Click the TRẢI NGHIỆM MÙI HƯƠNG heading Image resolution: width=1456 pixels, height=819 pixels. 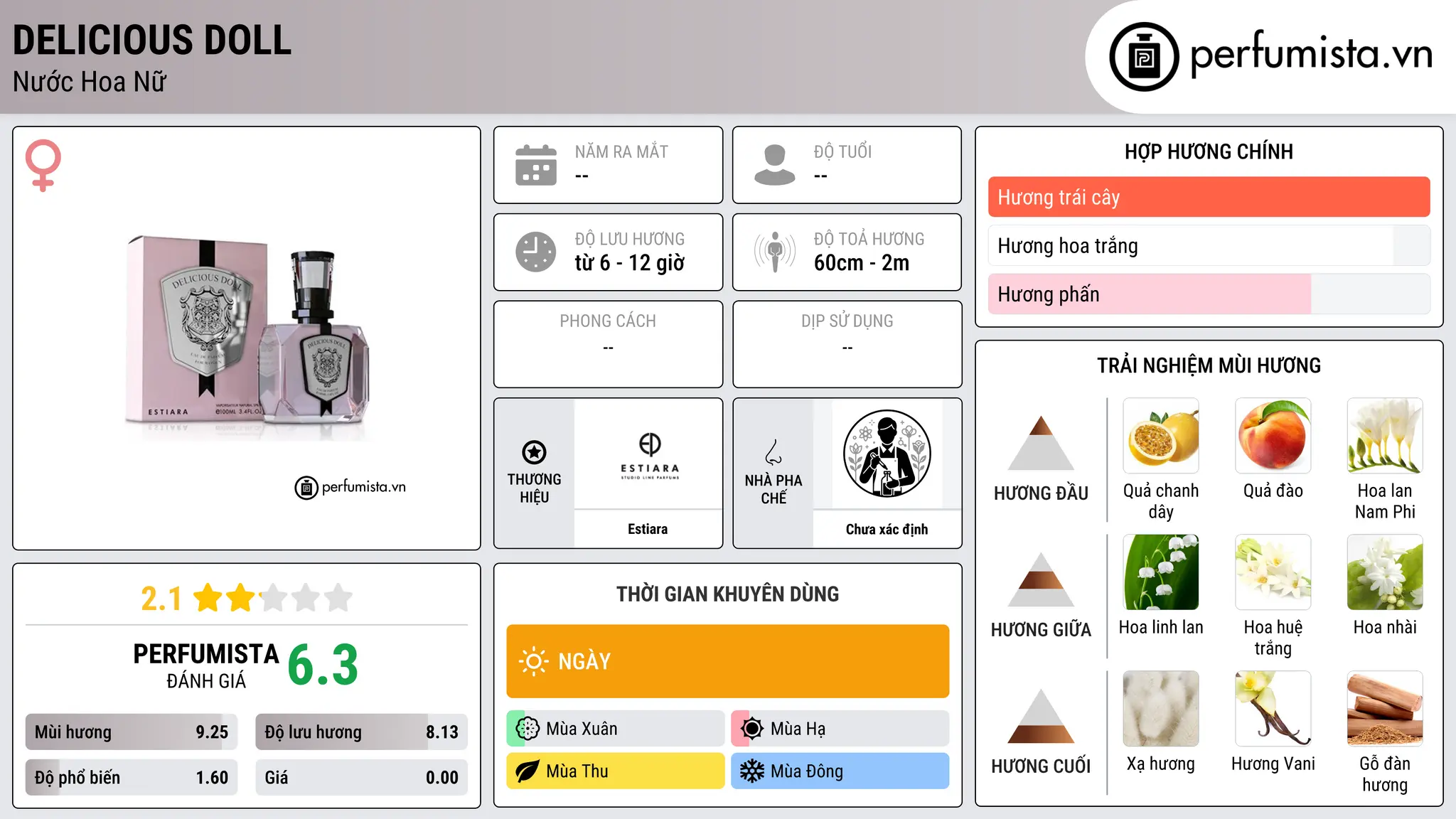pyautogui.click(x=1209, y=365)
